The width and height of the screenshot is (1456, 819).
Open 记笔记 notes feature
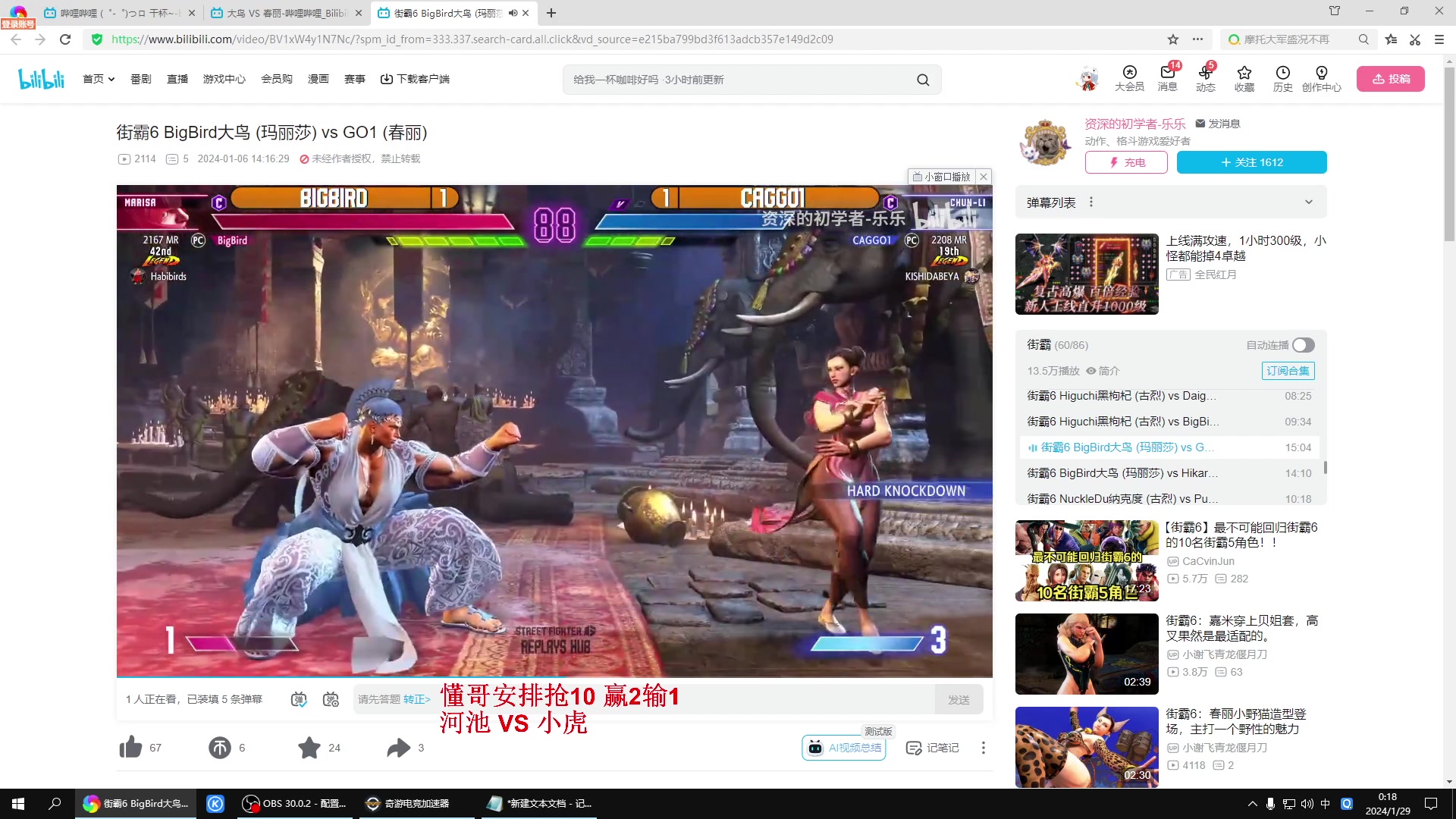coord(933,748)
